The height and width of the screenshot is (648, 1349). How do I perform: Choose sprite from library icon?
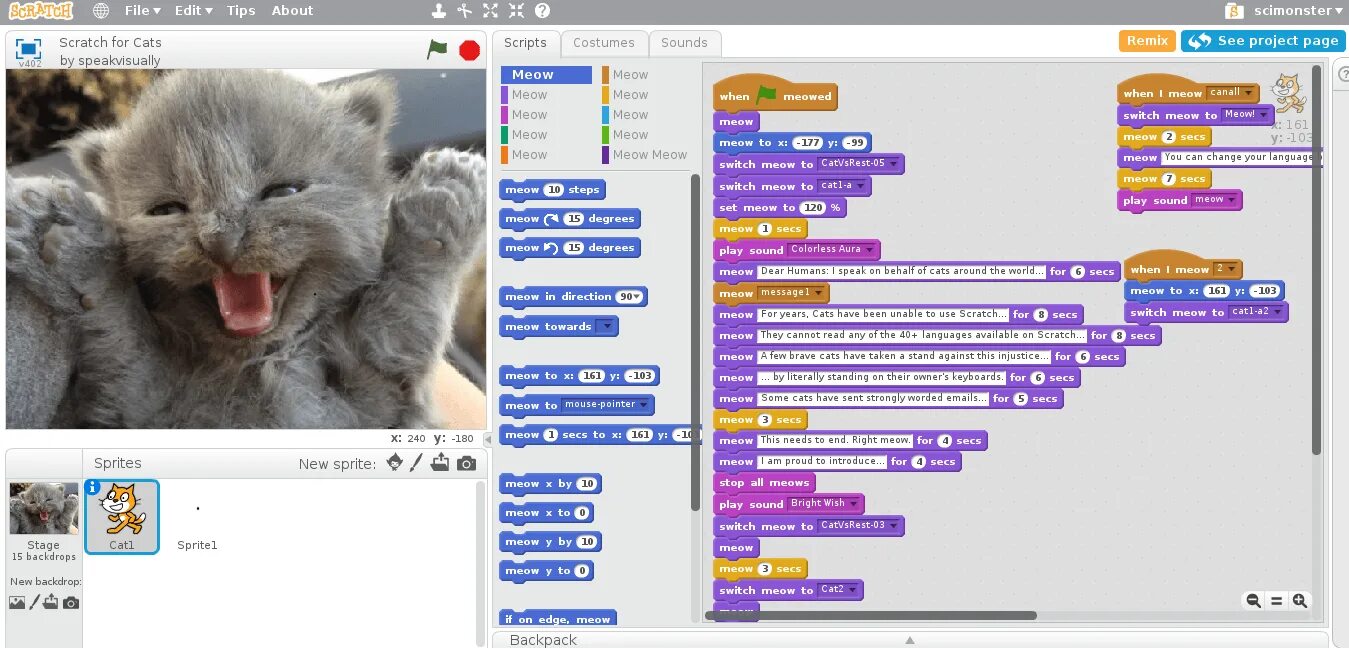[x=395, y=463]
